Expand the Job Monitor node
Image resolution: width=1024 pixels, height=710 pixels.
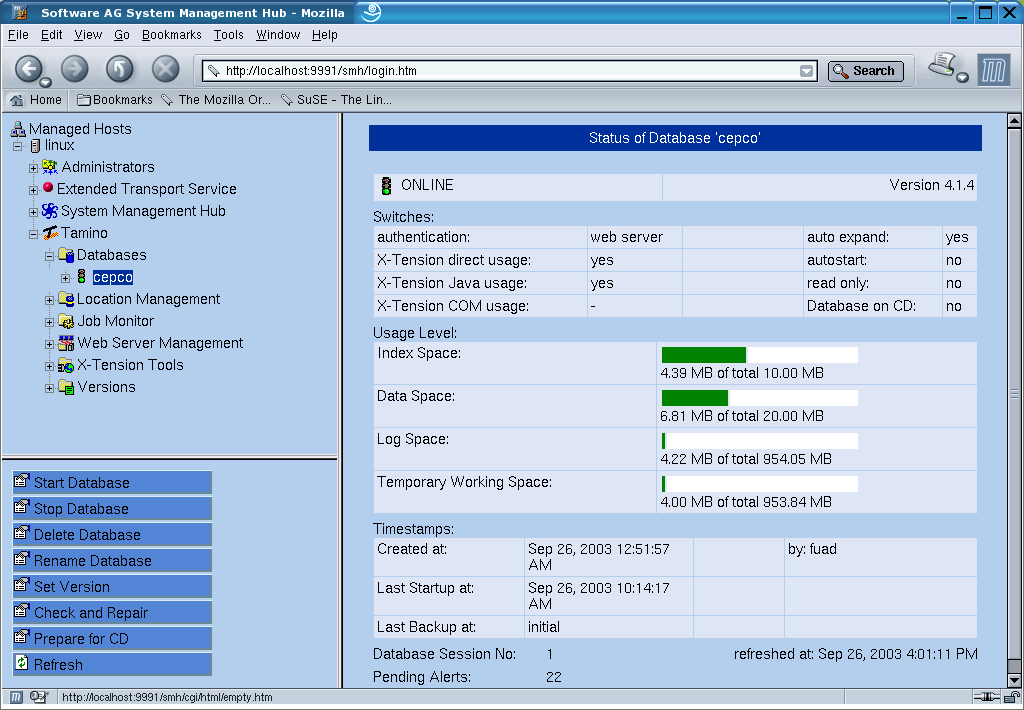49,322
